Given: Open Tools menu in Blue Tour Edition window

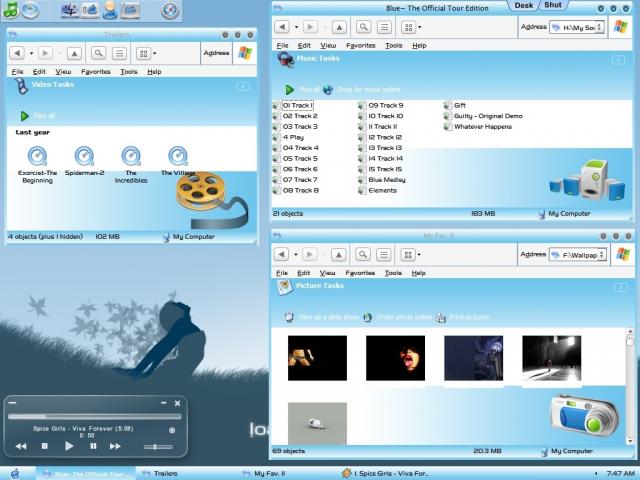Looking at the screenshot, I should pyautogui.click(x=393, y=45).
